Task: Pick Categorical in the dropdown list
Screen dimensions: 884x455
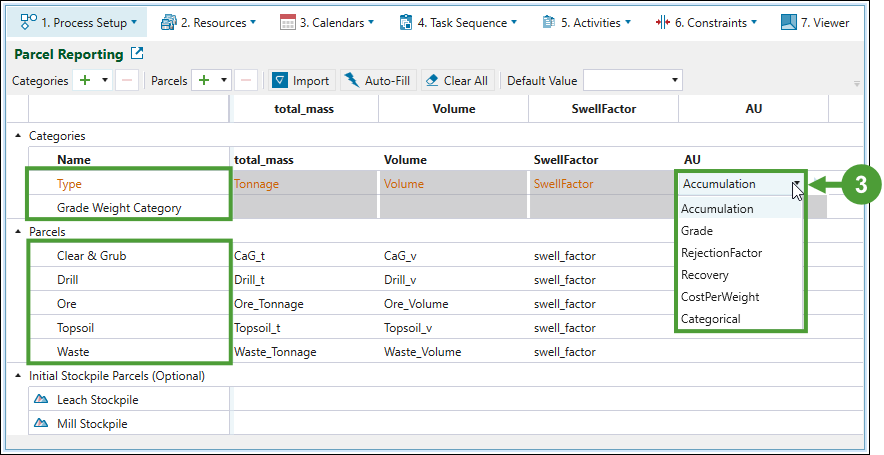Action: pos(710,319)
